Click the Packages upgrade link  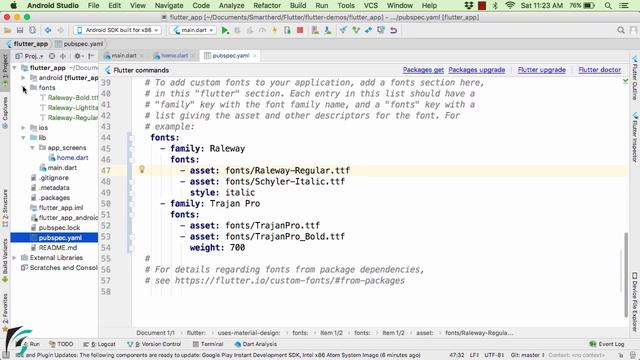click(477, 70)
